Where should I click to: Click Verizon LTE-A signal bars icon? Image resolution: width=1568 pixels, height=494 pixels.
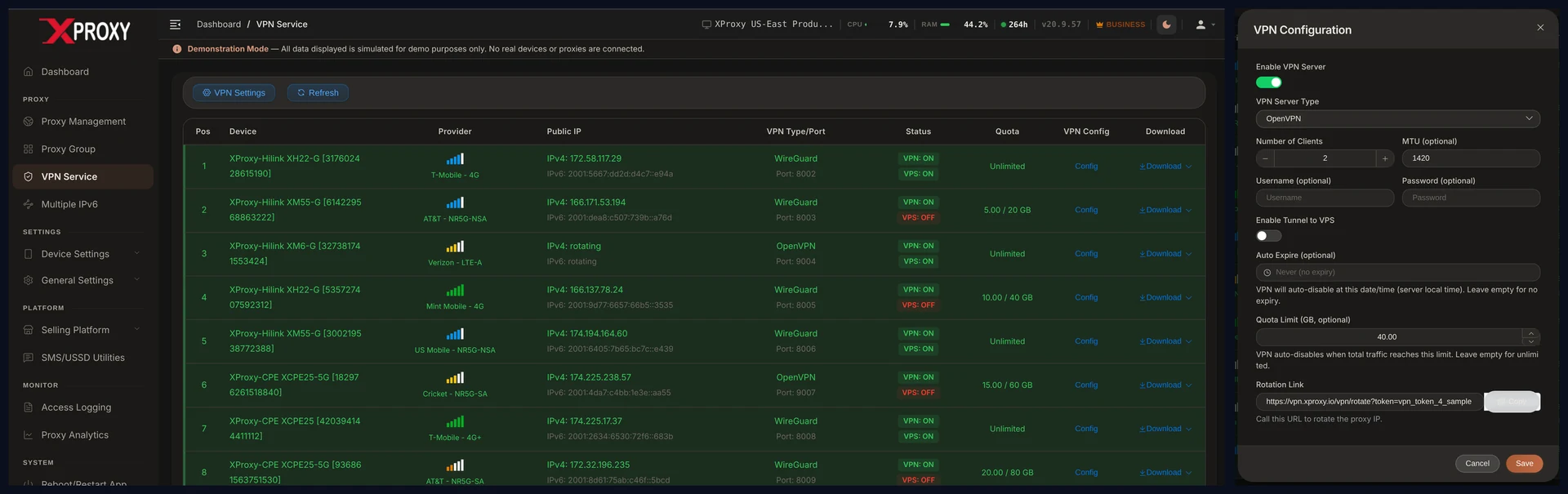[x=455, y=247]
